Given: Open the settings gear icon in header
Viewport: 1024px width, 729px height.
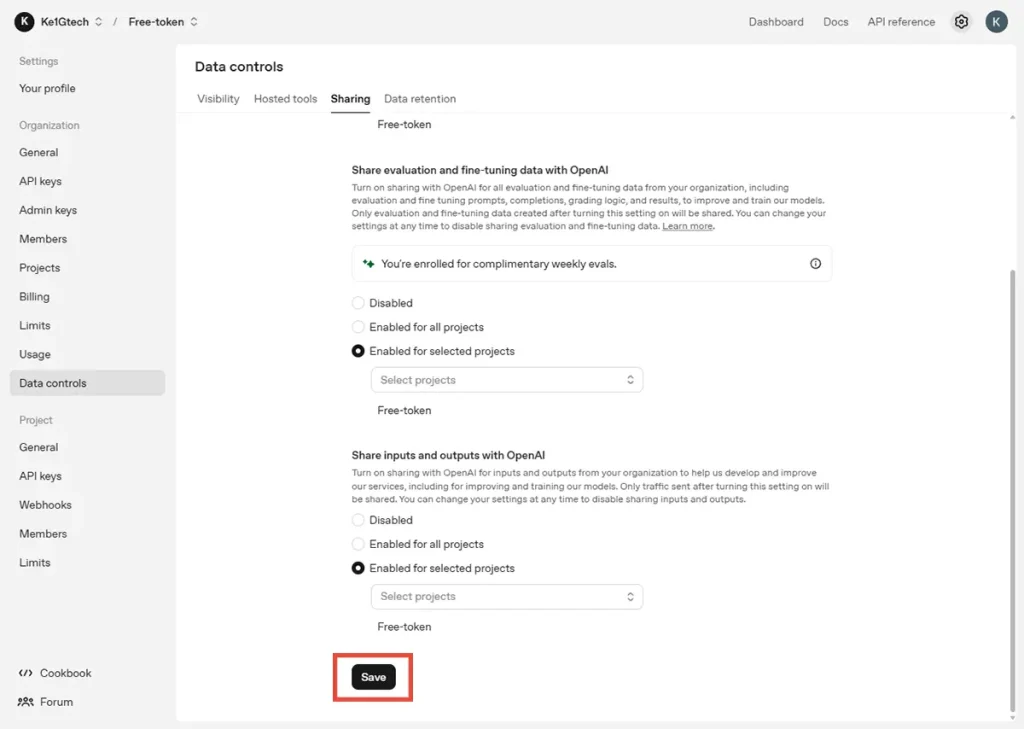Looking at the screenshot, I should (x=961, y=22).
